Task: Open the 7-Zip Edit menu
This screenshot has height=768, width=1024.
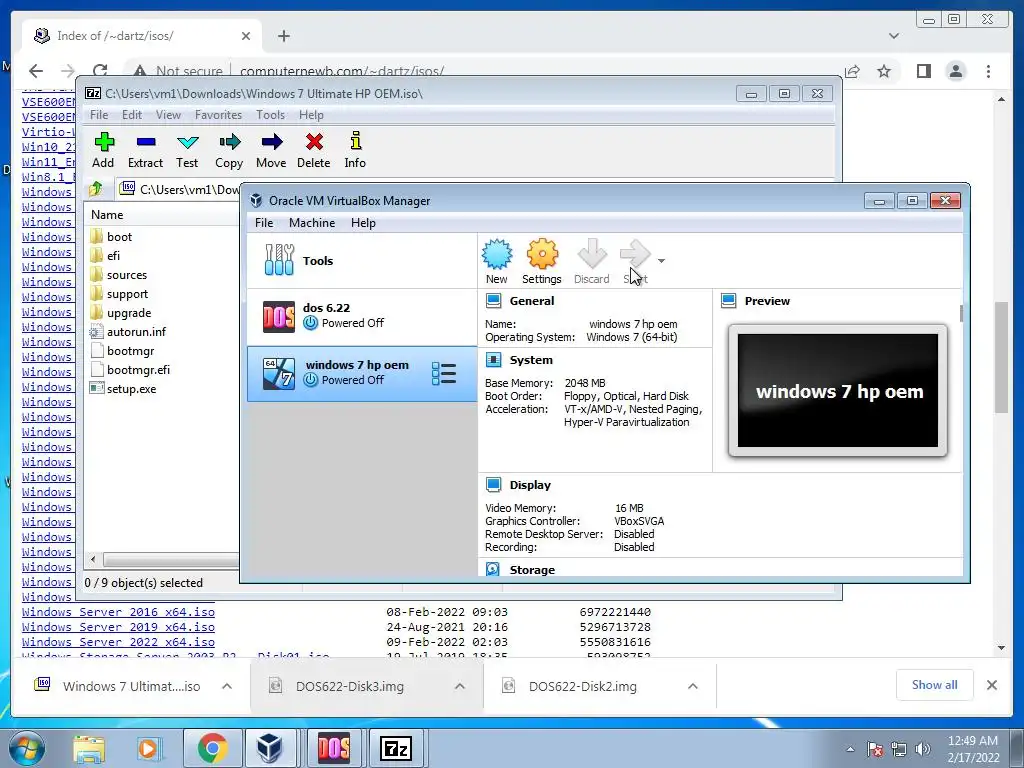Action: tap(131, 115)
